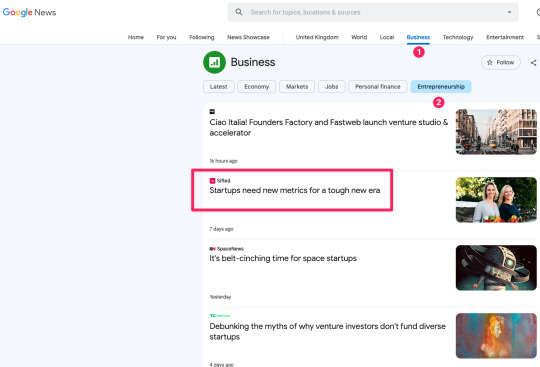Click the TechCrunch source logo
This screenshot has width=540, height=367.
pyautogui.click(x=220, y=315)
